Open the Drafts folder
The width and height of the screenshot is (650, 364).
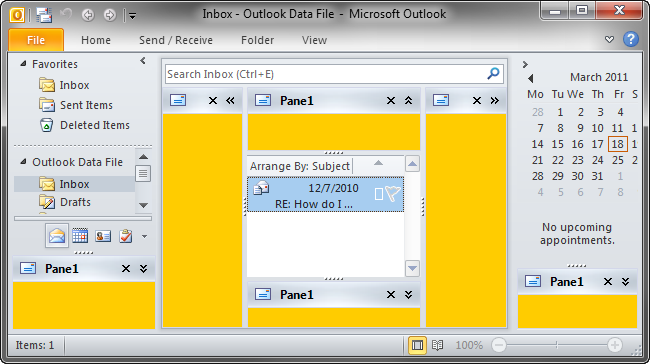(65, 202)
